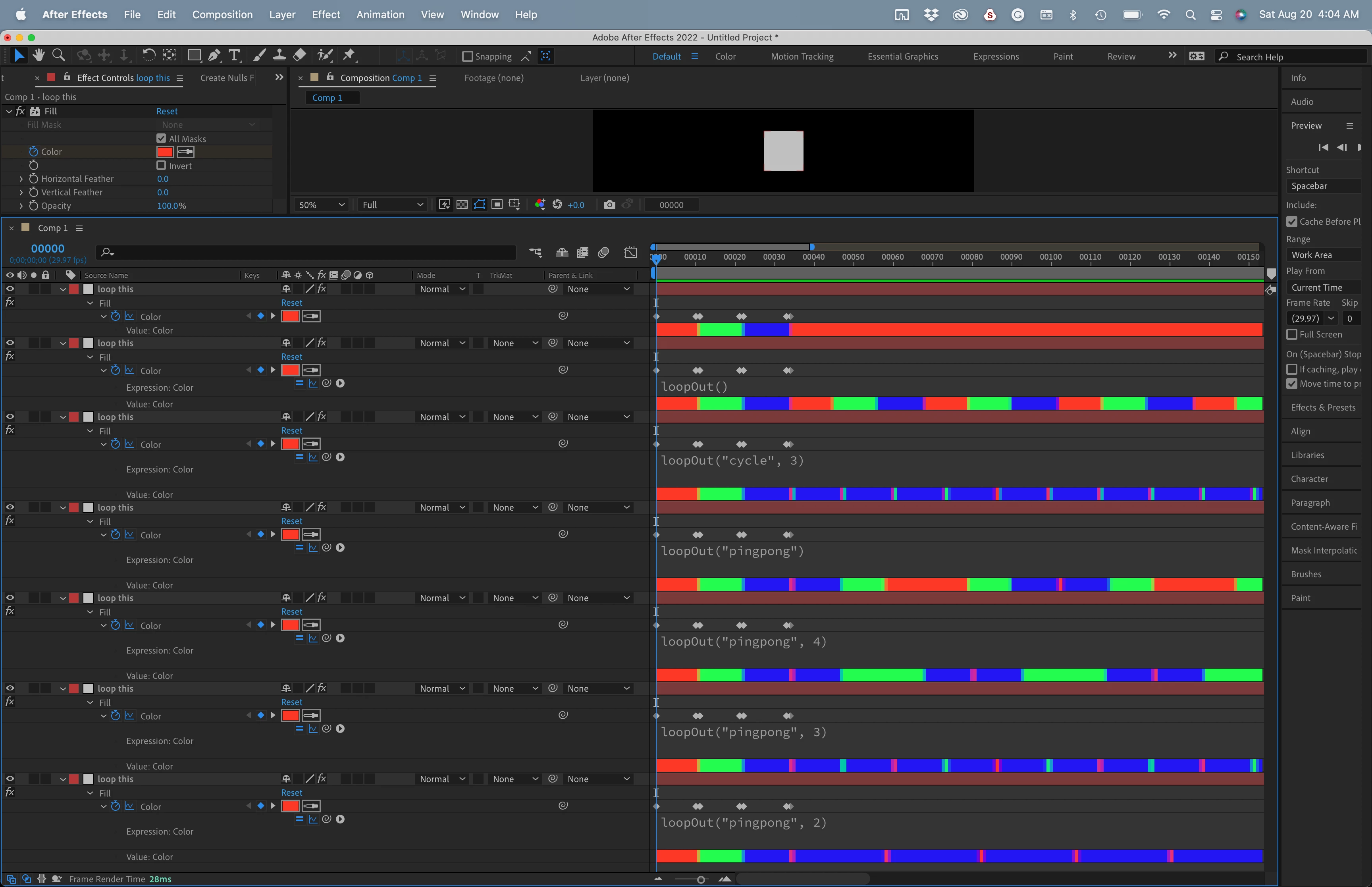Select the Eraser tool
The image size is (1372, 887).
(x=299, y=55)
